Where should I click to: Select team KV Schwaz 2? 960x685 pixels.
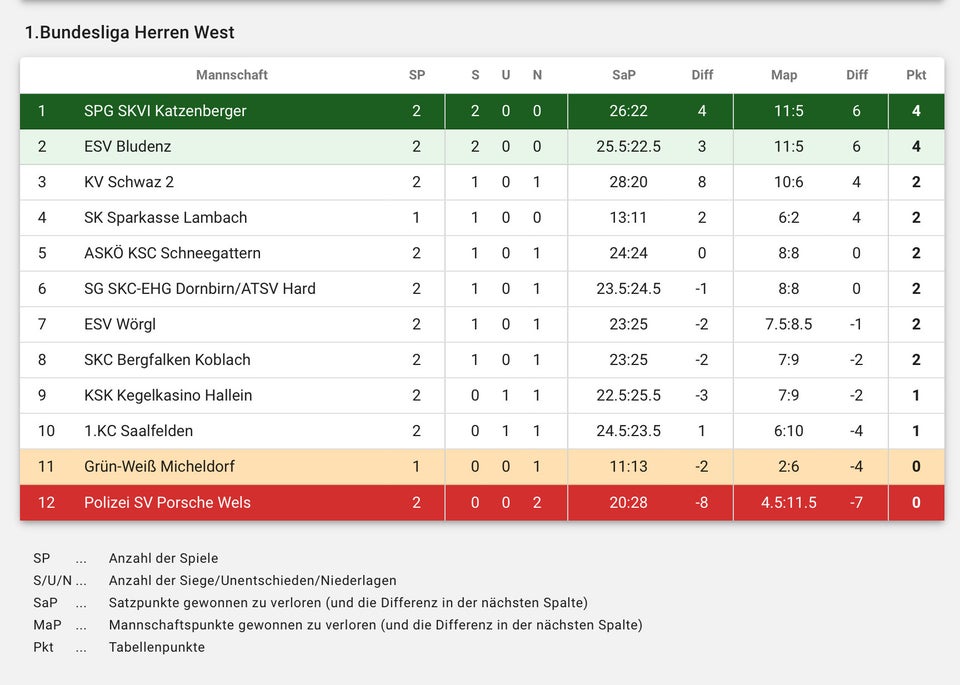129,182
